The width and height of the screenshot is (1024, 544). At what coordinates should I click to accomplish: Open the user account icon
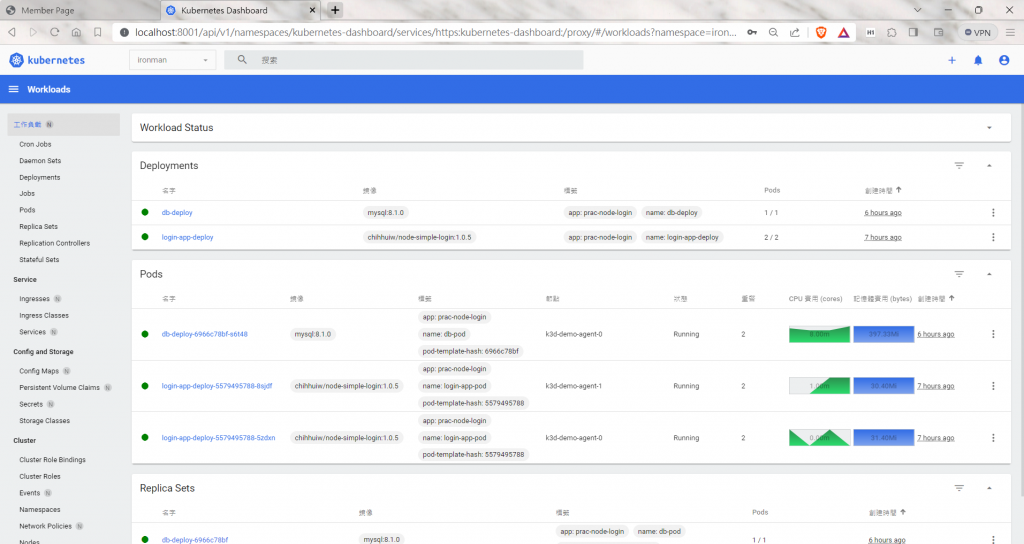(x=1004, y=60)
